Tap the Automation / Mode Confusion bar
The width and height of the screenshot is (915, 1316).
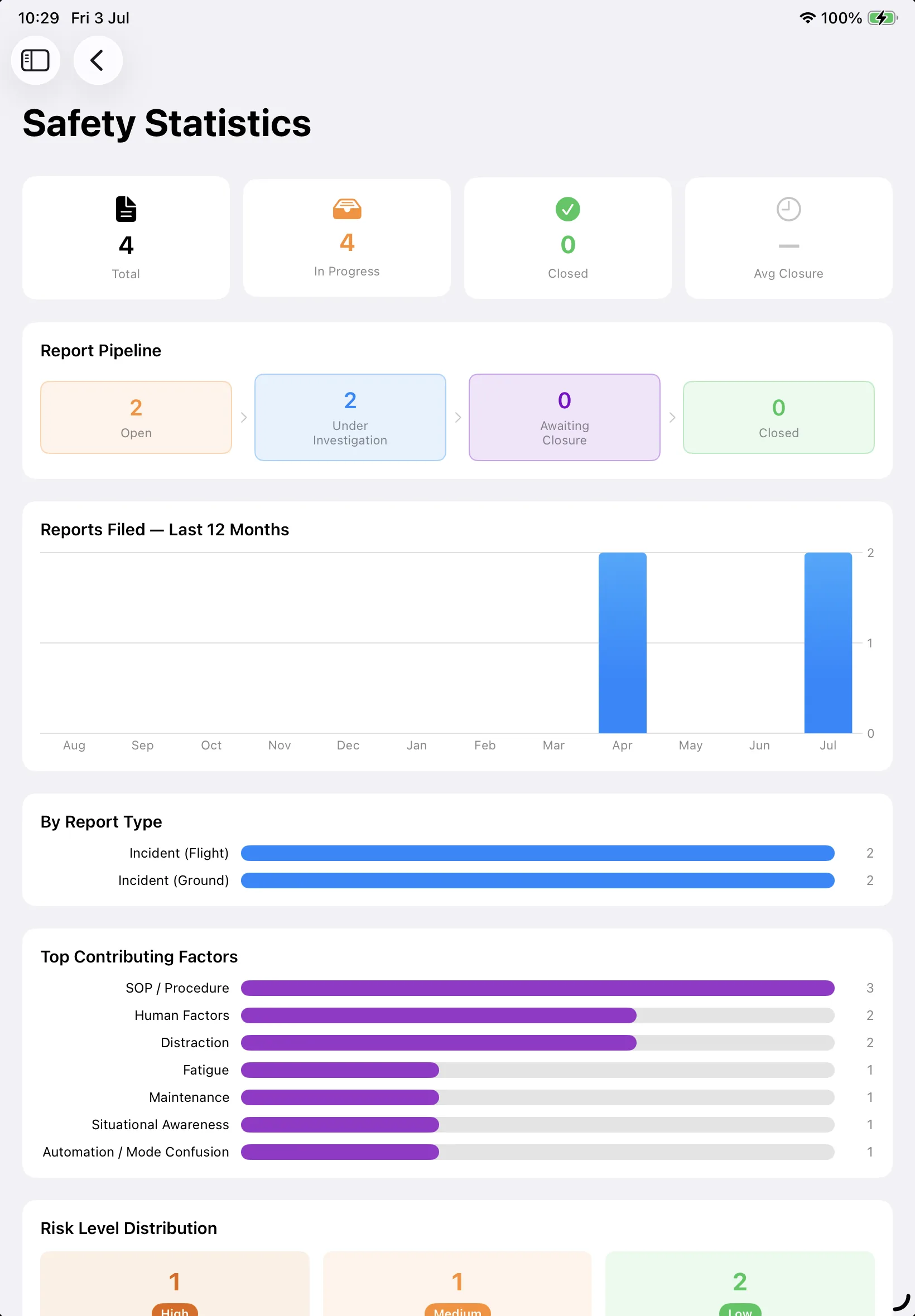click(538, 1152)
